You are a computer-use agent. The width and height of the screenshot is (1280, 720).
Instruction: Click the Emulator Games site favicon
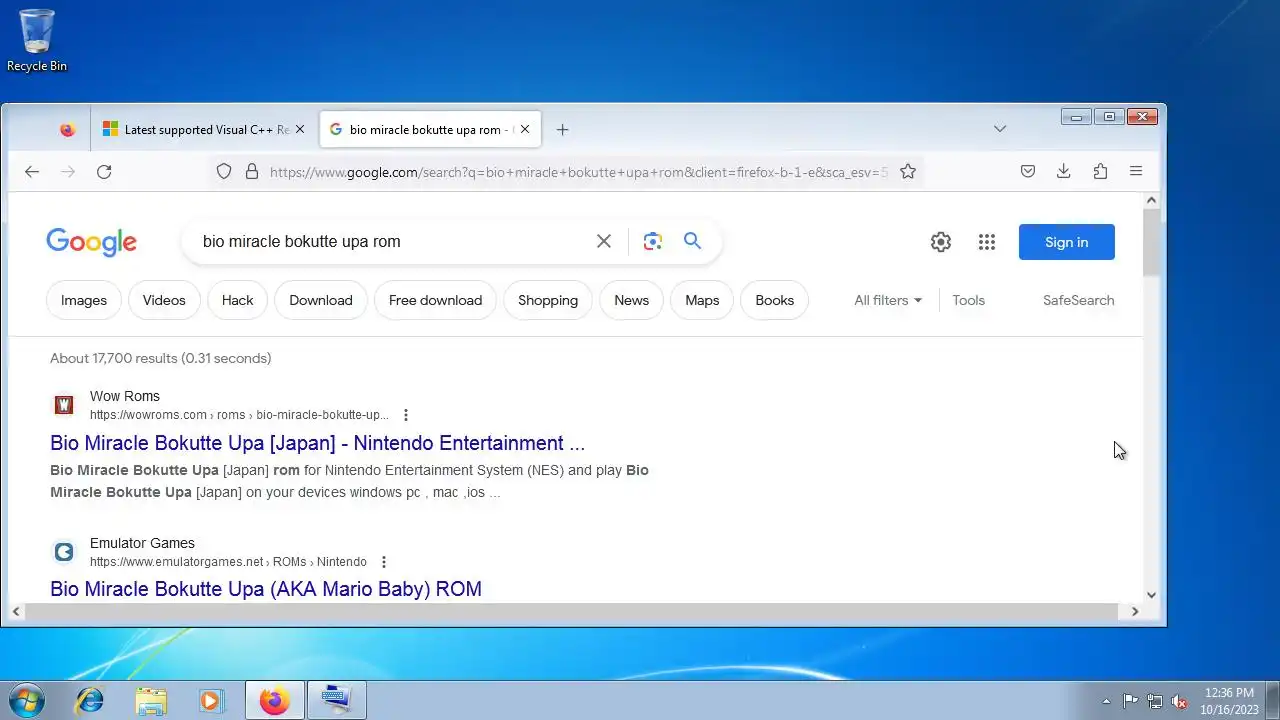tap(64, 552)
